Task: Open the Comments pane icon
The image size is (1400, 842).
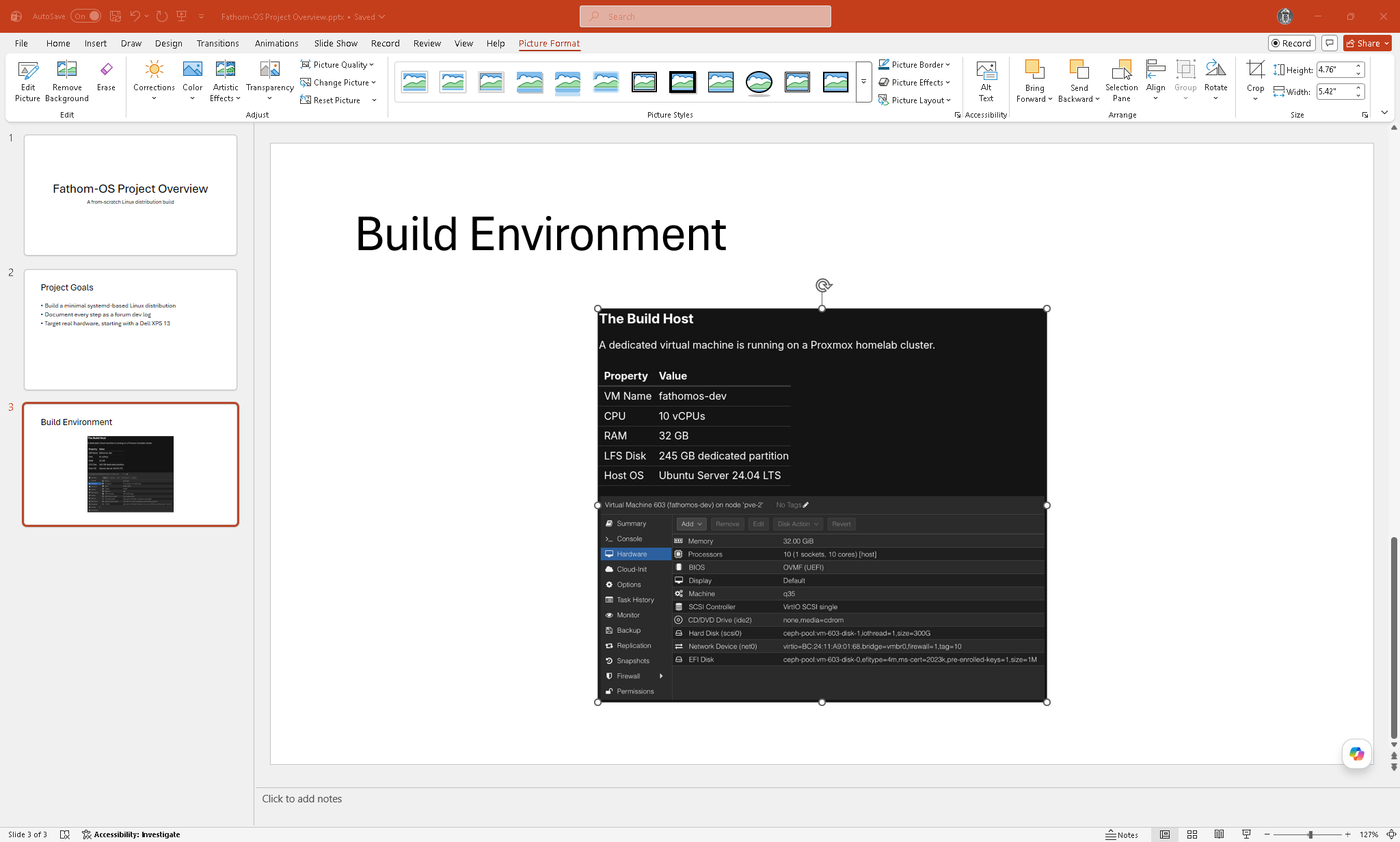Action: point(1330,43)
